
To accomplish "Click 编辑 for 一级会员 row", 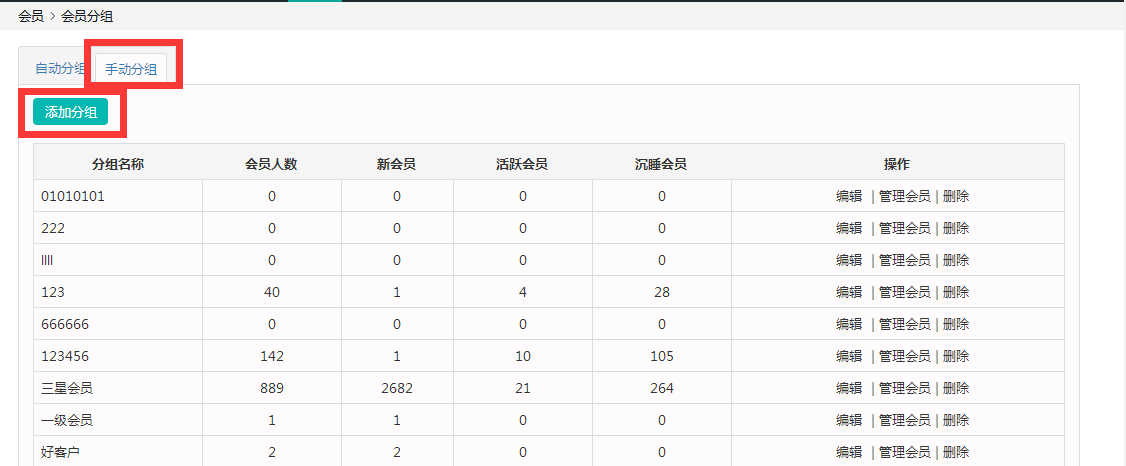I will [x=849, y=420].
